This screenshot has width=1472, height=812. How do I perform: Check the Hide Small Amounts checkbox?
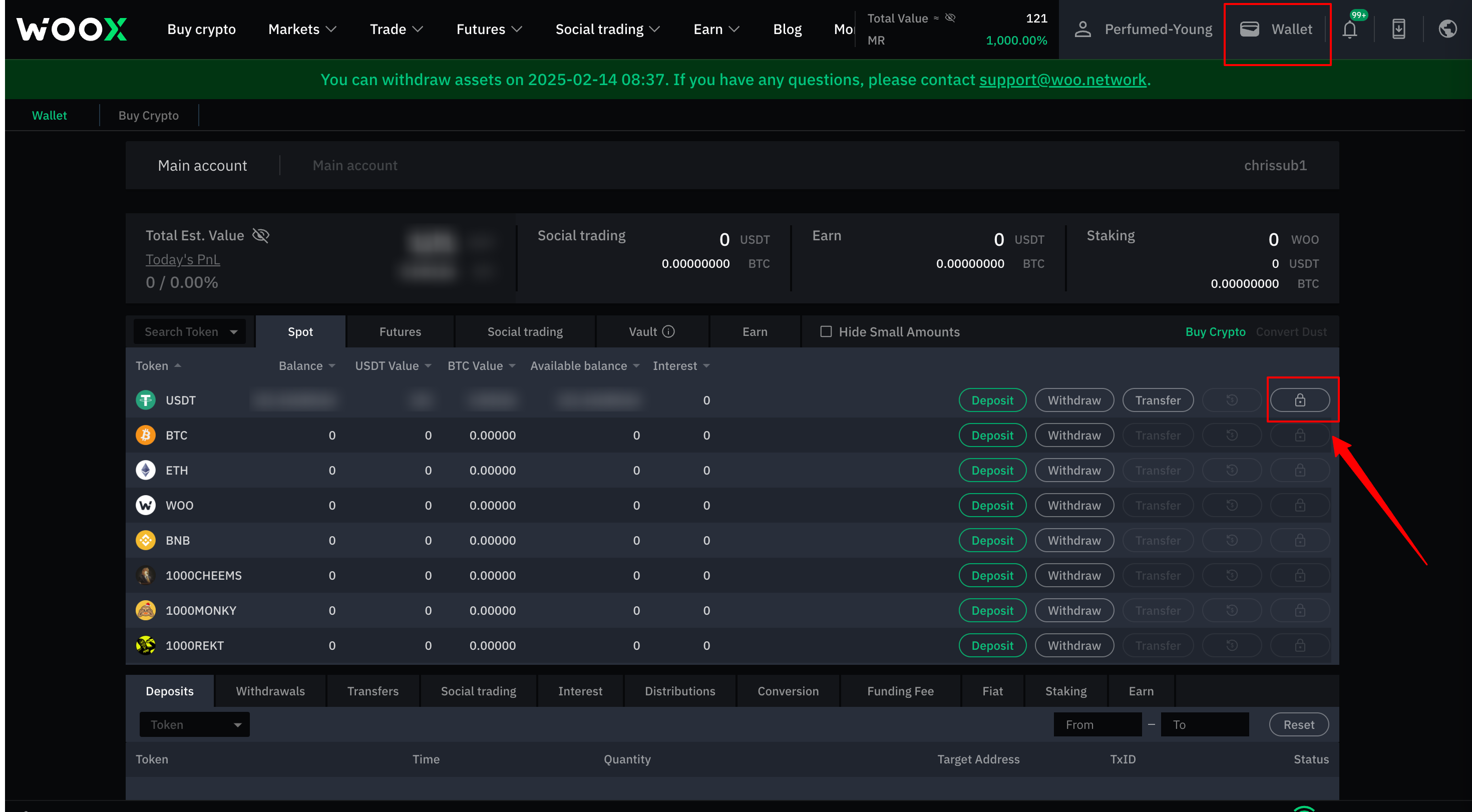[826, 331]
